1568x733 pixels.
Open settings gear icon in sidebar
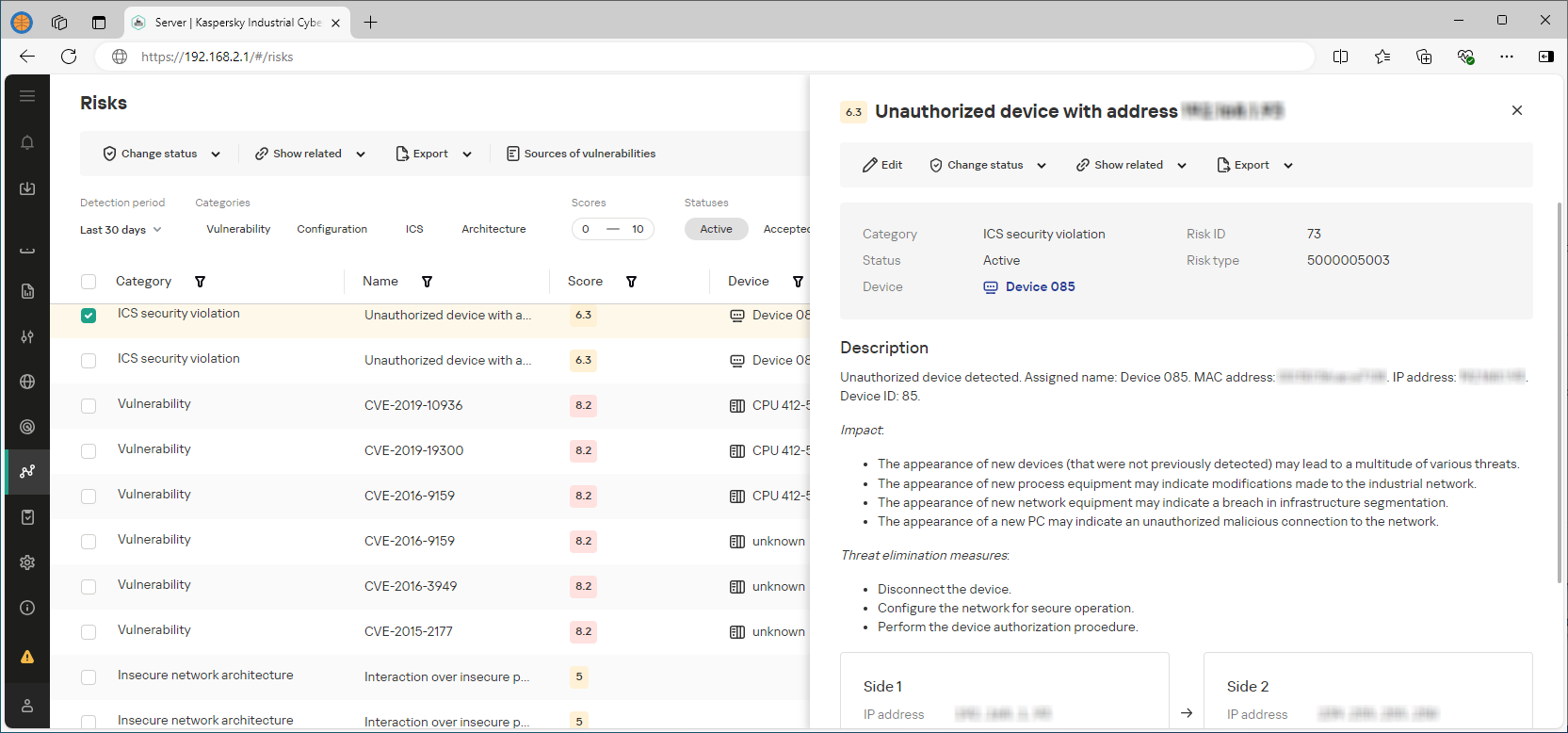[27, 562]
